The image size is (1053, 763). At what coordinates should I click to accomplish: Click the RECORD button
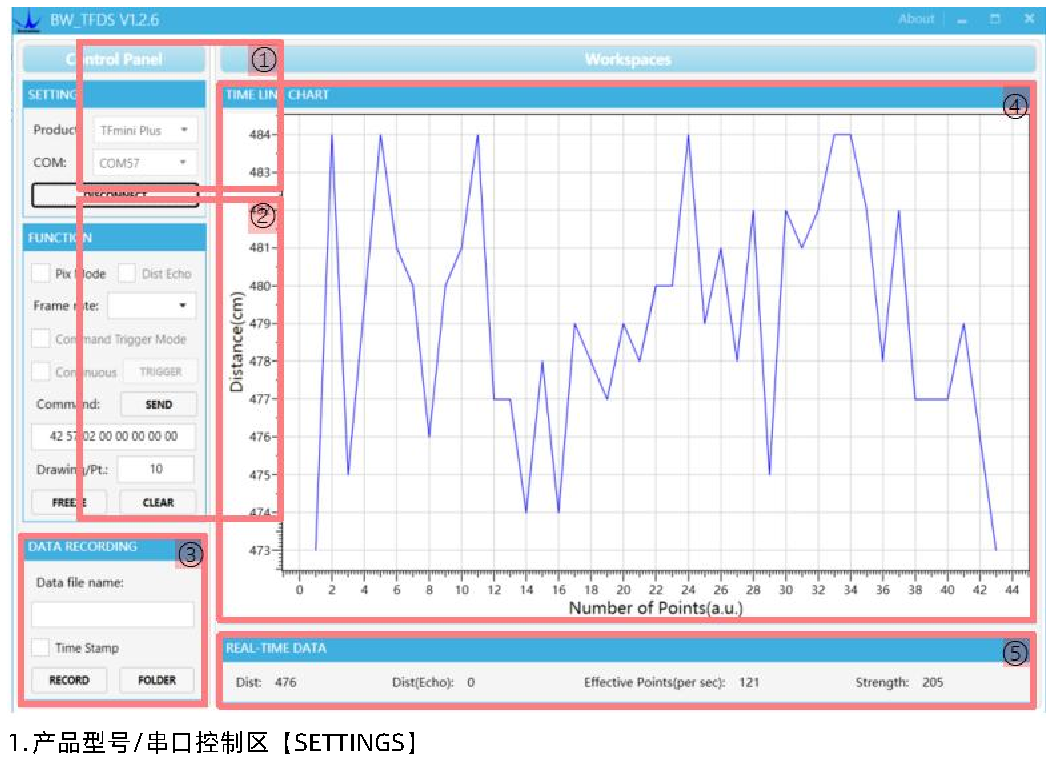[69, 680]
